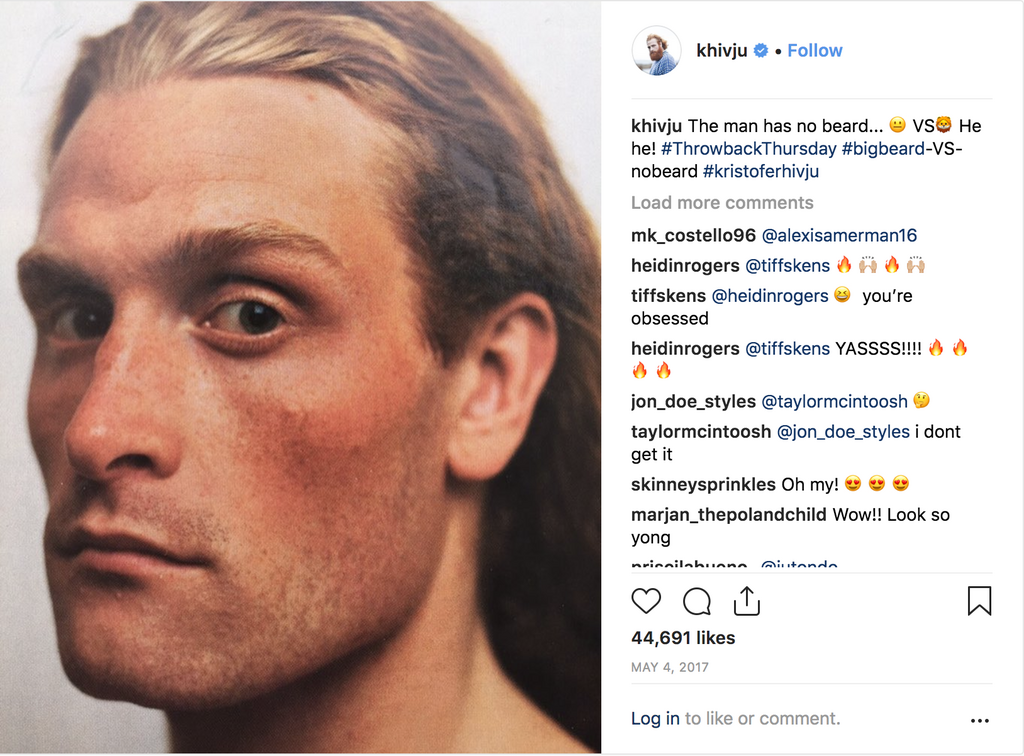The width and height of the screenshot is (1024, 756).
Task: Open the khivju profile avatar
Action: point(657,51)
